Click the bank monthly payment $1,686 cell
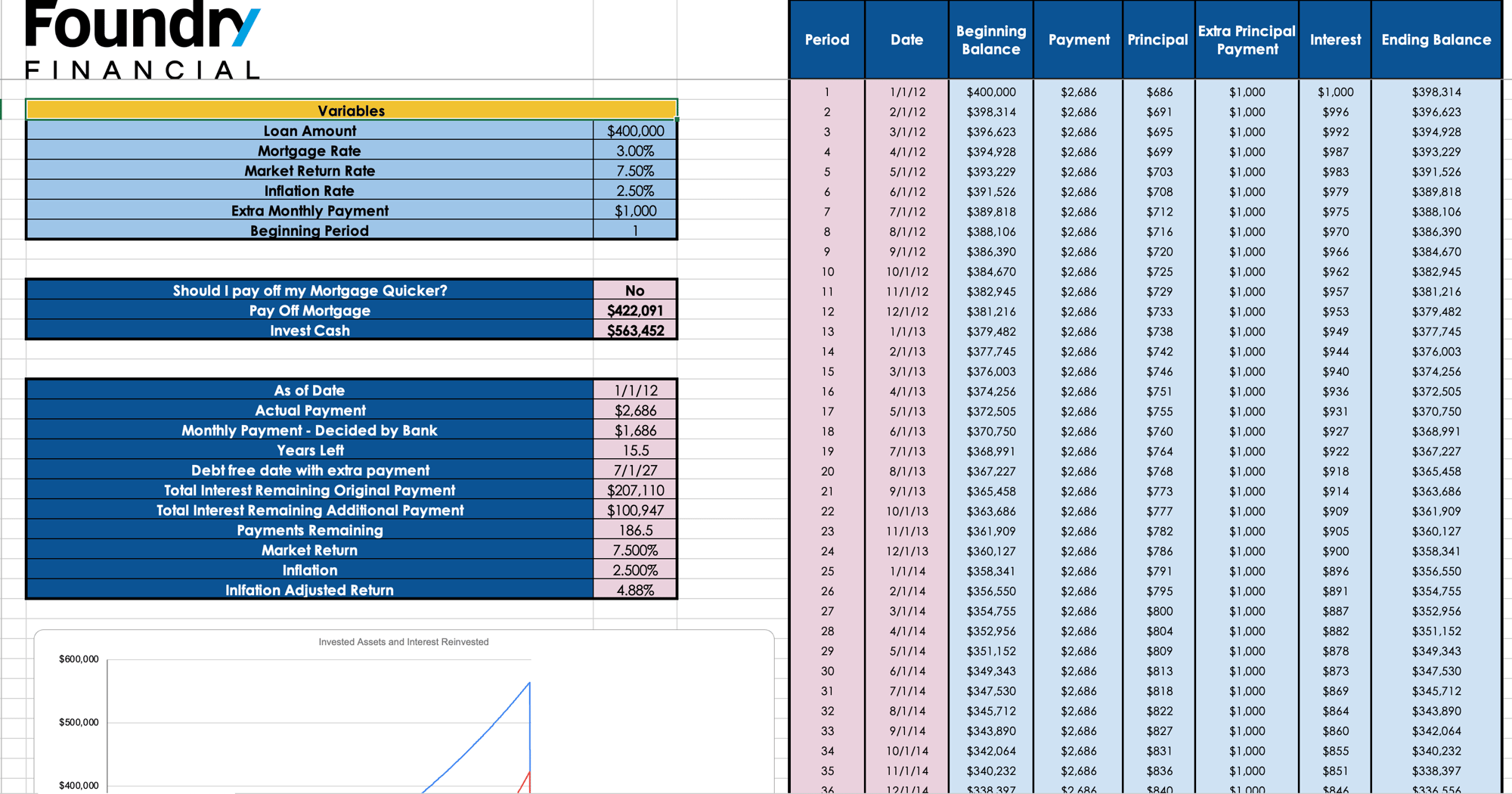 (635, 430)
